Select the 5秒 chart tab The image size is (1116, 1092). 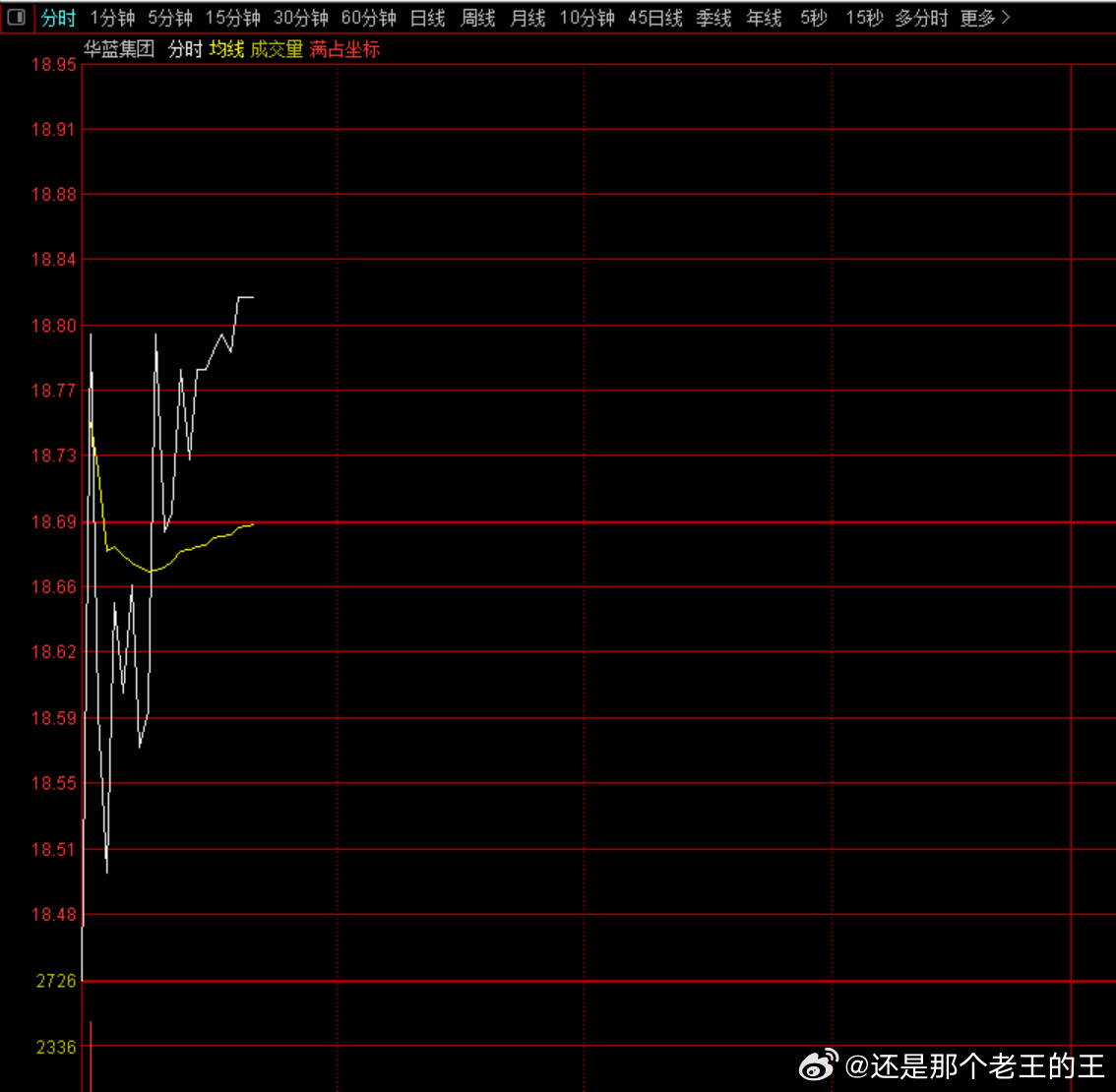click(814, 18)
